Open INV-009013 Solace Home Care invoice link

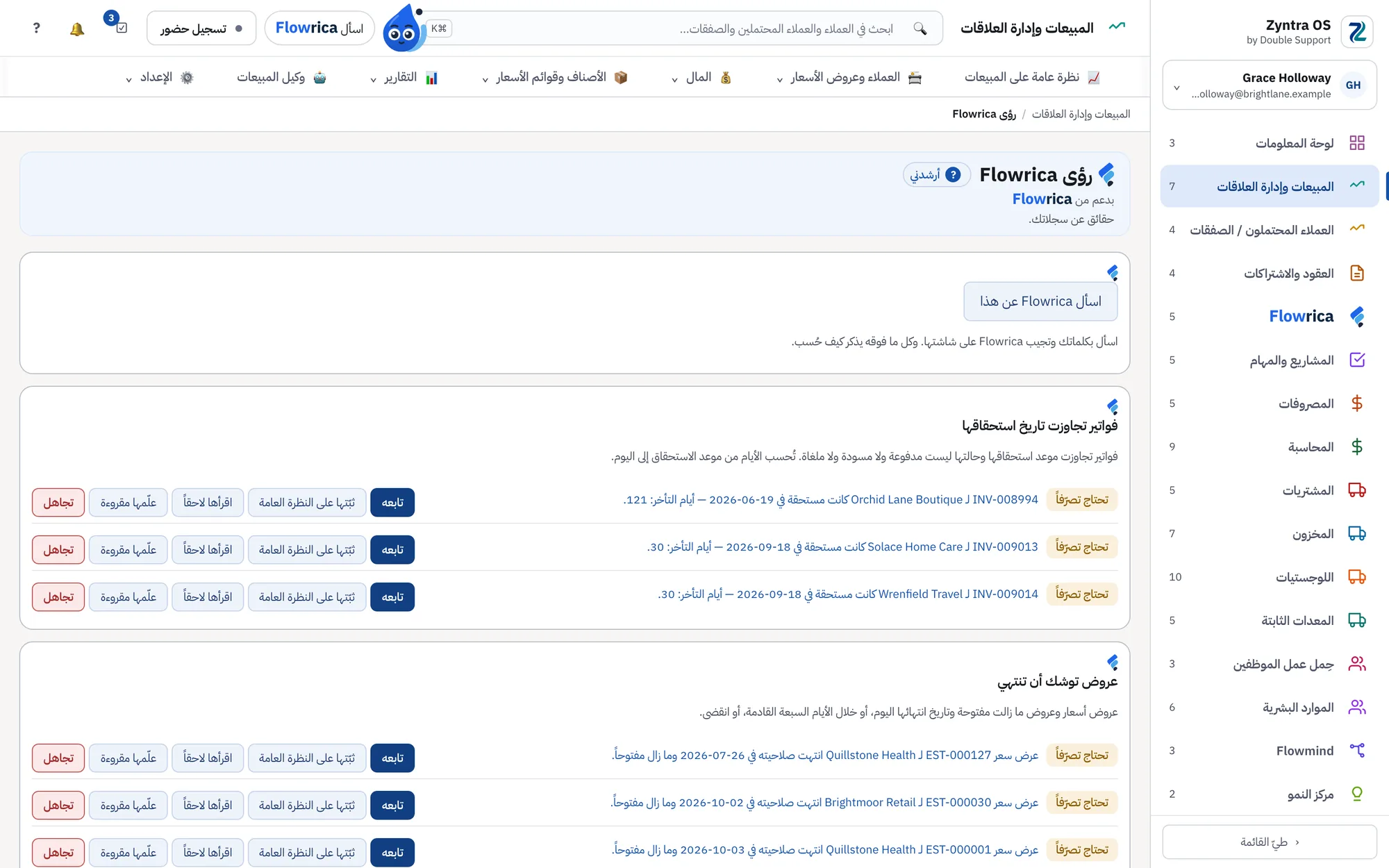coord(842,547)
